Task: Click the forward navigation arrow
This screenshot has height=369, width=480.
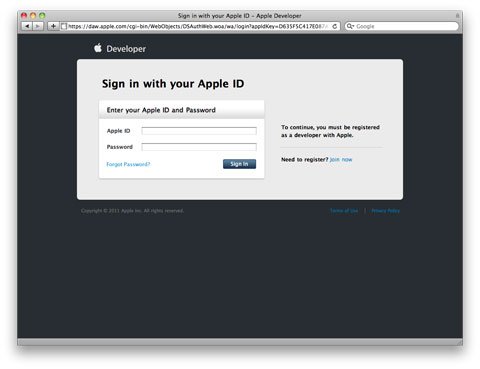Action: point(38,26)
